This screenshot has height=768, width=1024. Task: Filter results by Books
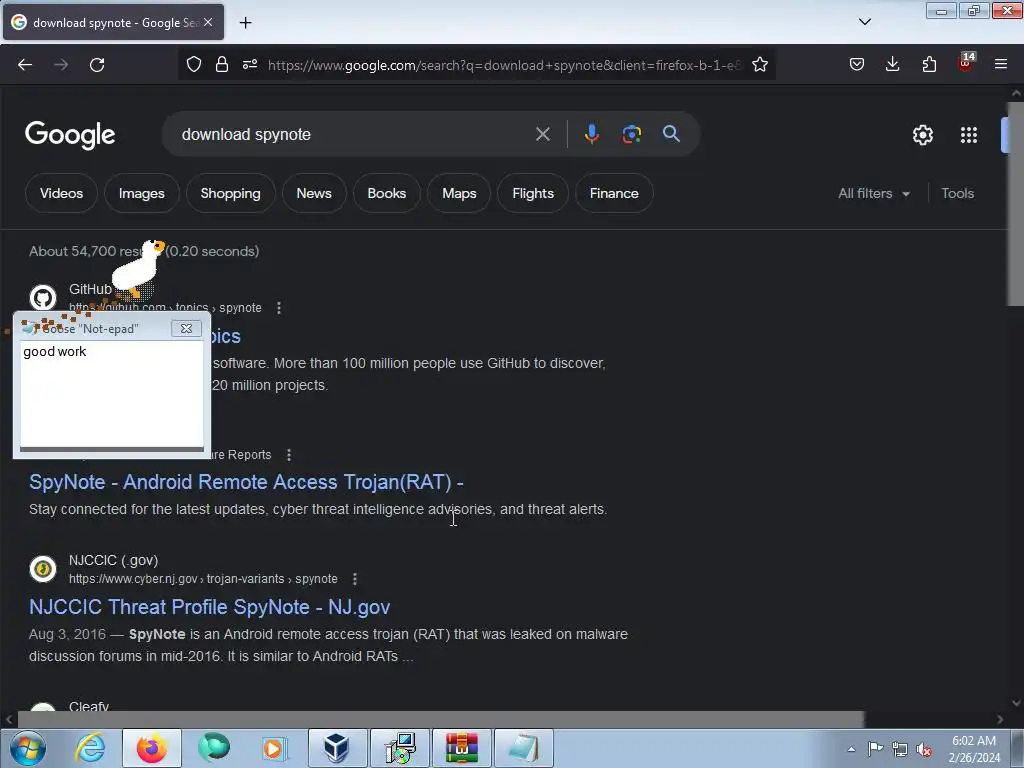coord(387,193)
